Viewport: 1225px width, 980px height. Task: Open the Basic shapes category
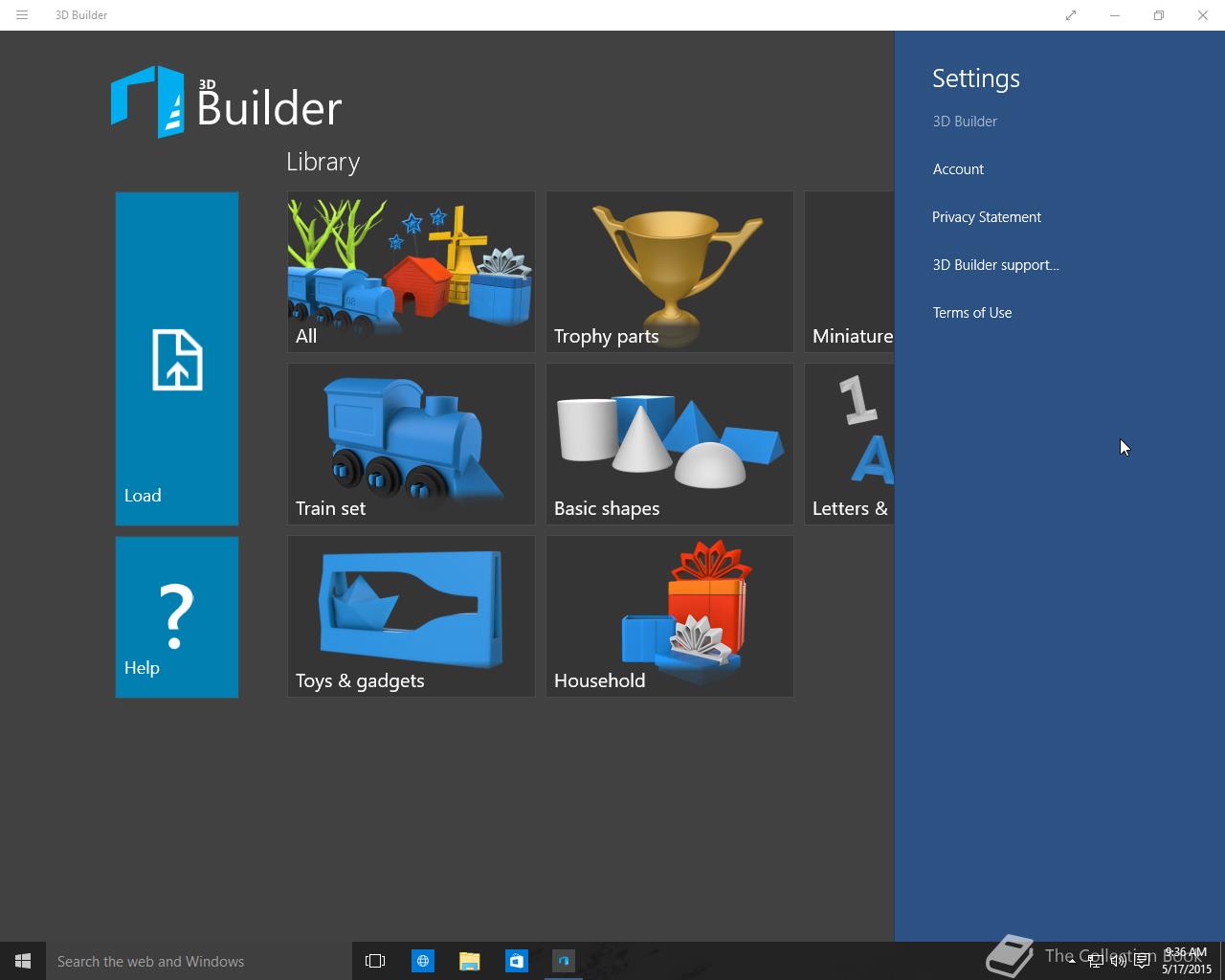tap(670, 444)
